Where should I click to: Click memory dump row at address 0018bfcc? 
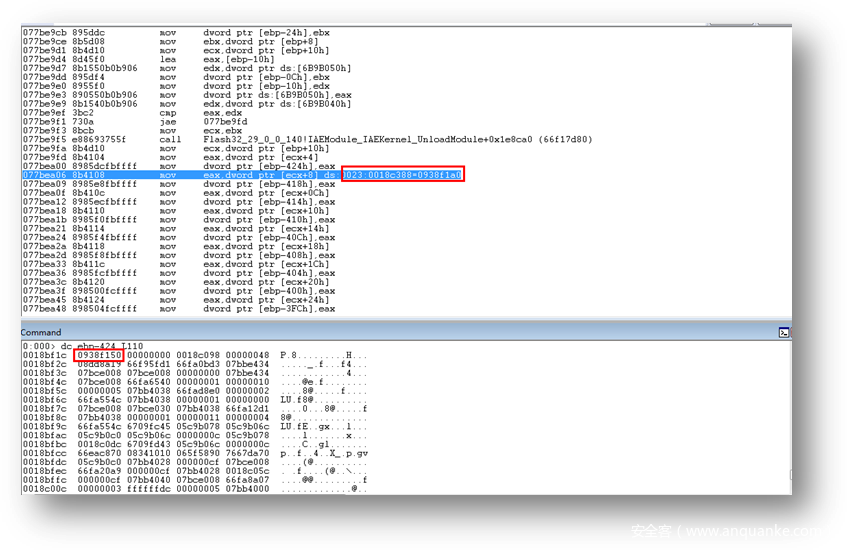click(200, 453)
